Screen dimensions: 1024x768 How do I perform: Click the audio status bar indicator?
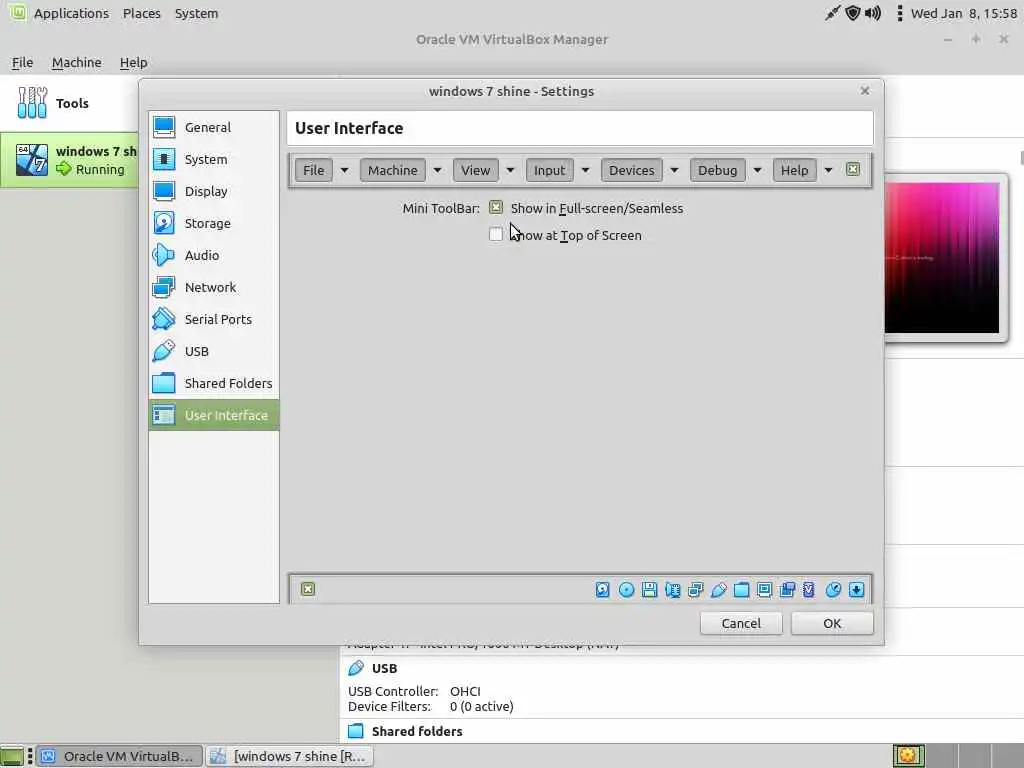click(673, 590)
